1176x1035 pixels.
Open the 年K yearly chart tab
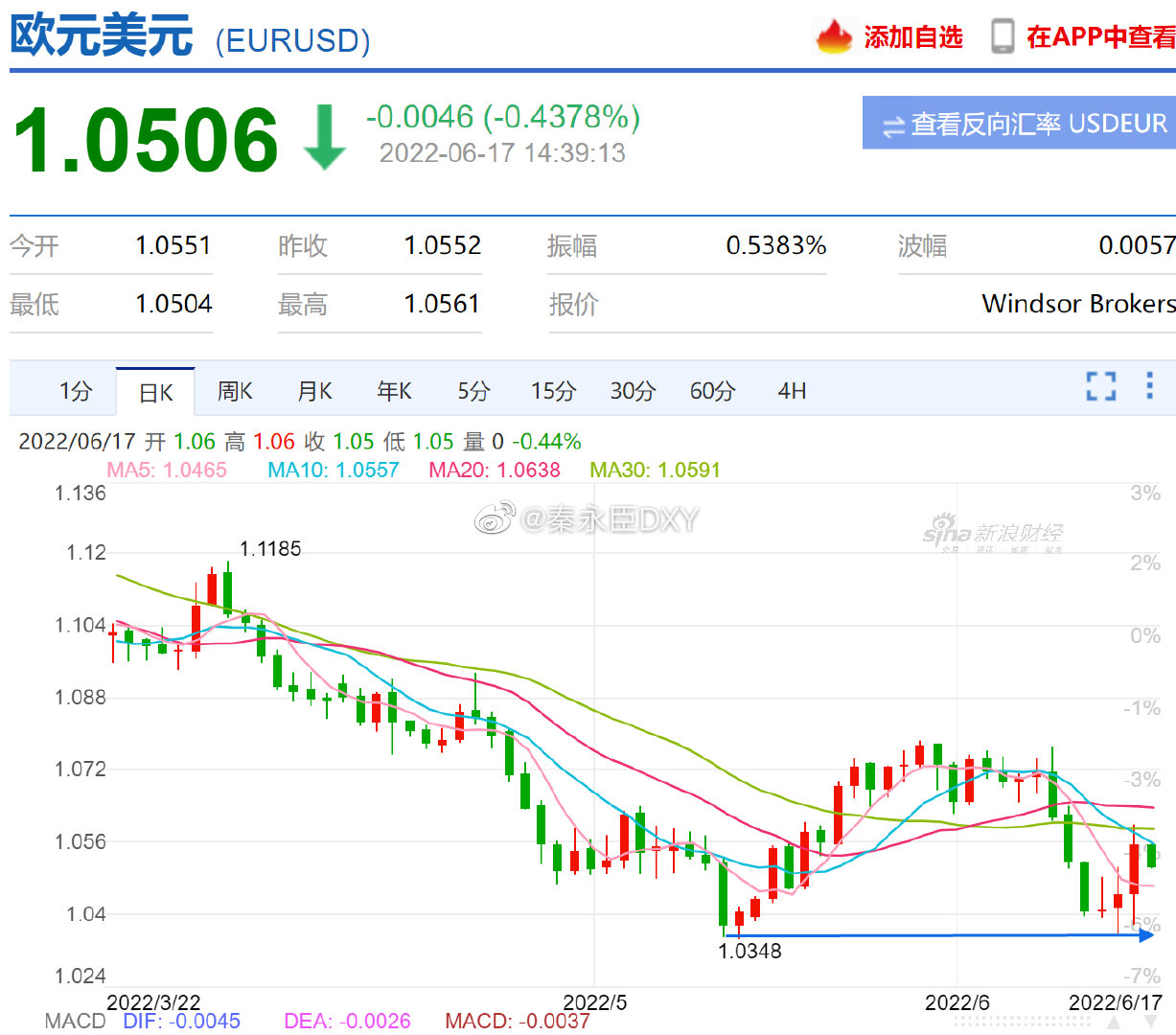[x=394, y=391]
